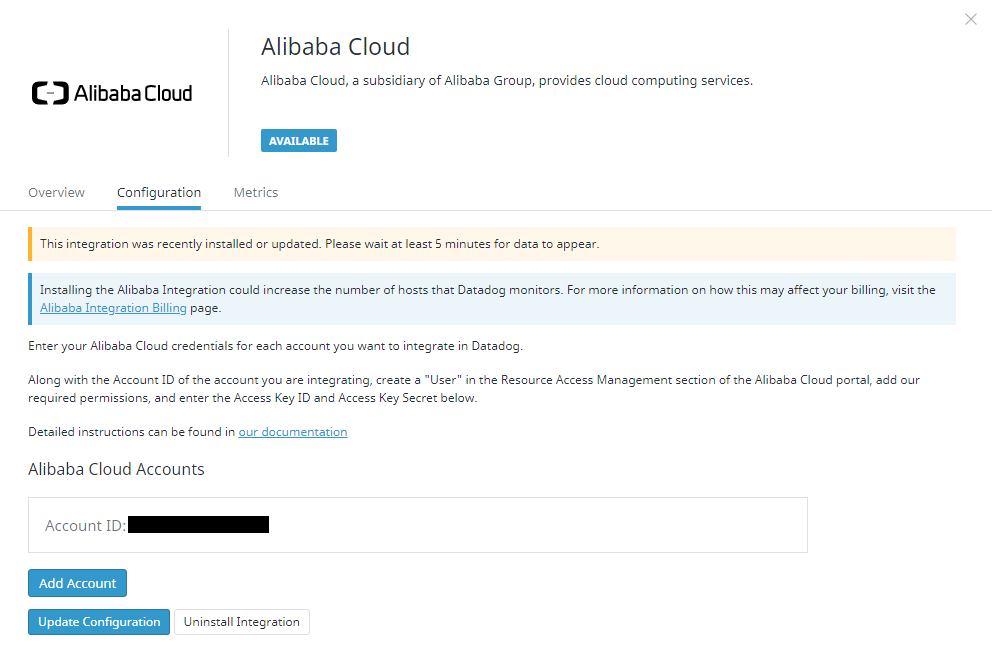
Task: Click the 'Installing the Alibaba Integration' billing notice
Action: (492, 299)
